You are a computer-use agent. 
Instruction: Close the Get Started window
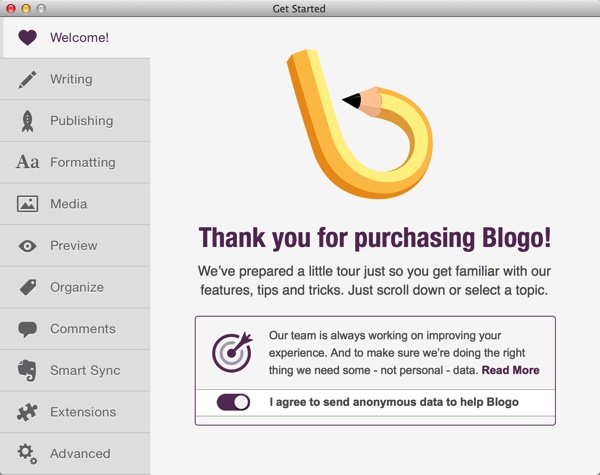(x=11, y=8)
